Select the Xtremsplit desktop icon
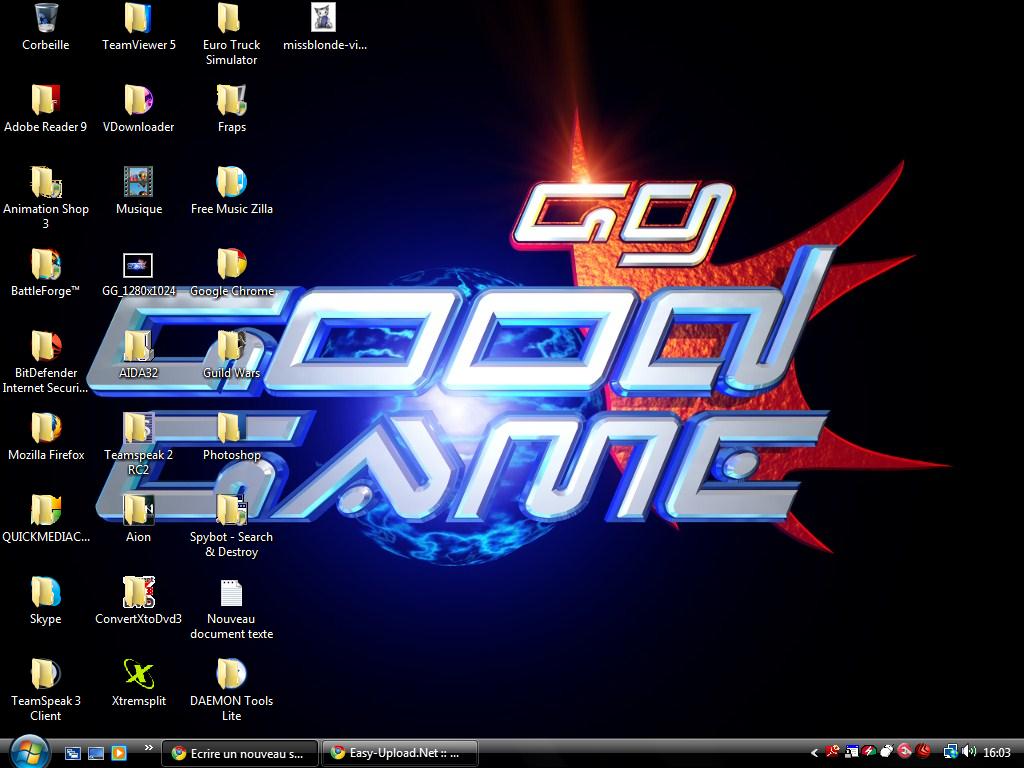Viewport: 1024px width, 768px height. pyautogui.click(x=138, y=675)
